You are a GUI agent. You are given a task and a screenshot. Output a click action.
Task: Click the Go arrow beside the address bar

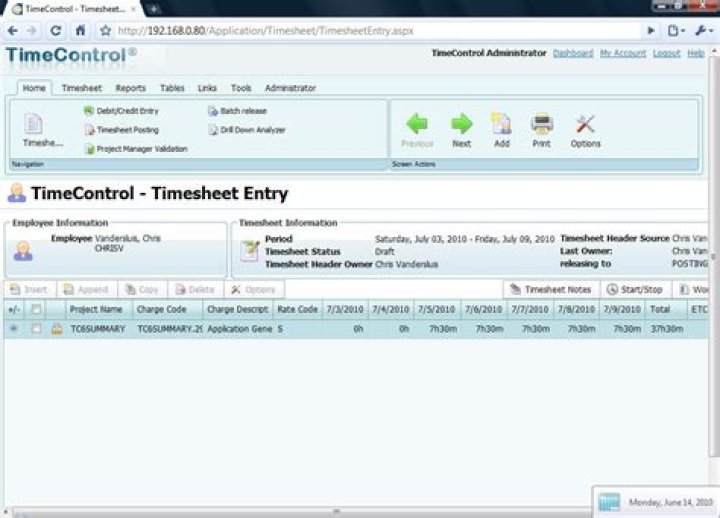651,31
